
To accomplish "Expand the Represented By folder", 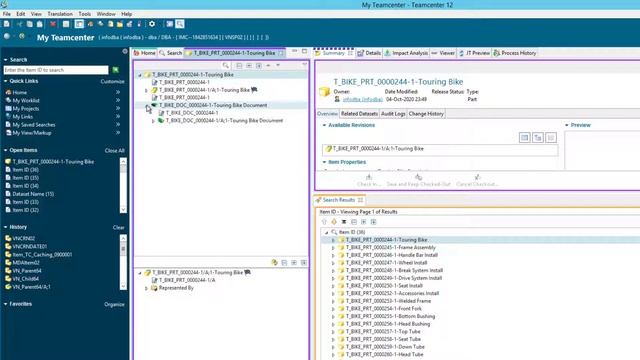I will click(147, 288).
